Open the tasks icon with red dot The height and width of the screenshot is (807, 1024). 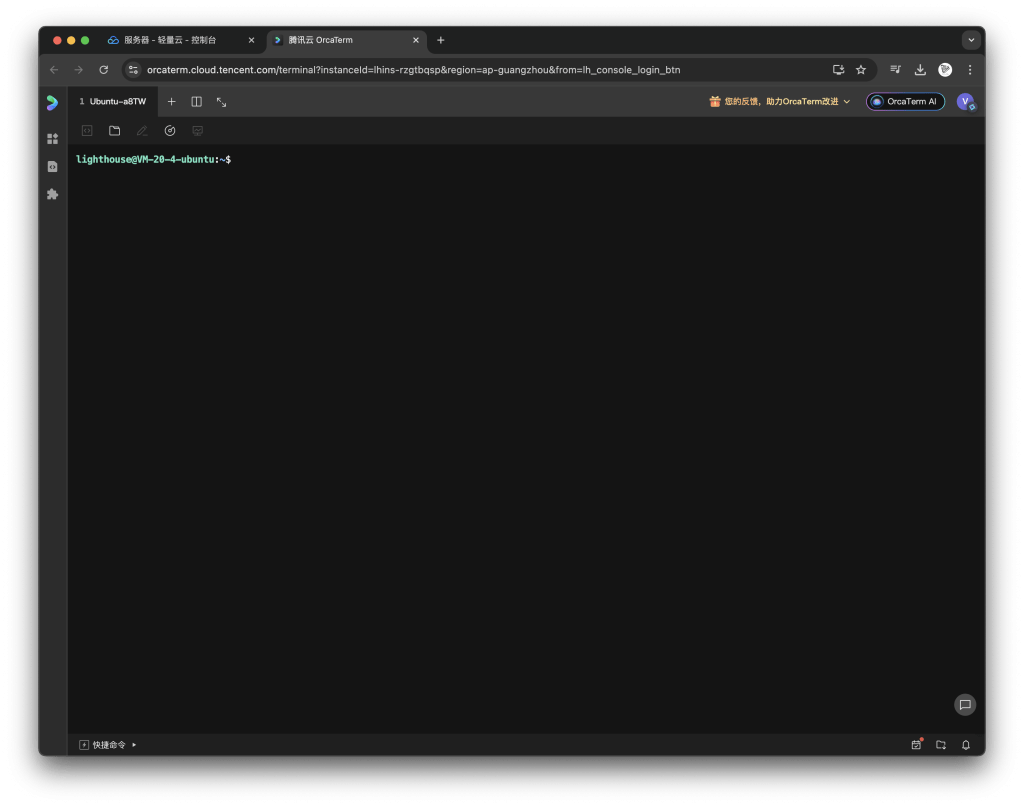point(916,745)
